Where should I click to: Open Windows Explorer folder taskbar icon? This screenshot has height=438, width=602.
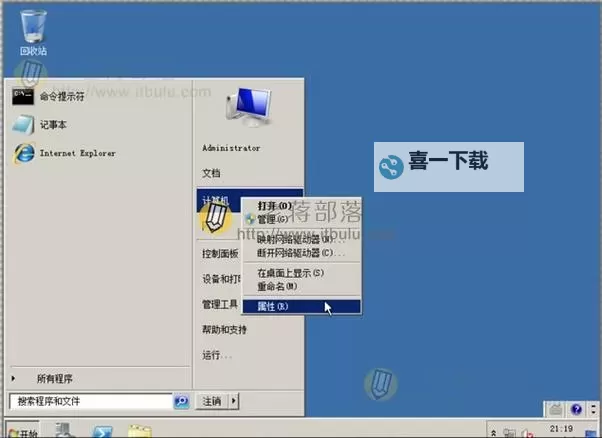pyautogui.click(x=140, y=431)
